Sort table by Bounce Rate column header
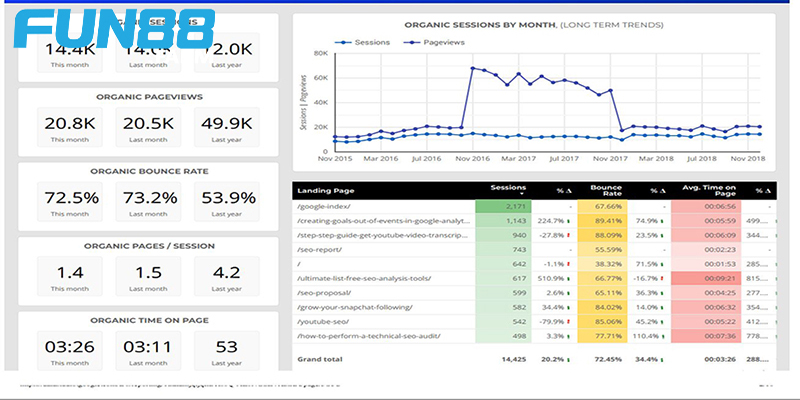 coord(606,190)
